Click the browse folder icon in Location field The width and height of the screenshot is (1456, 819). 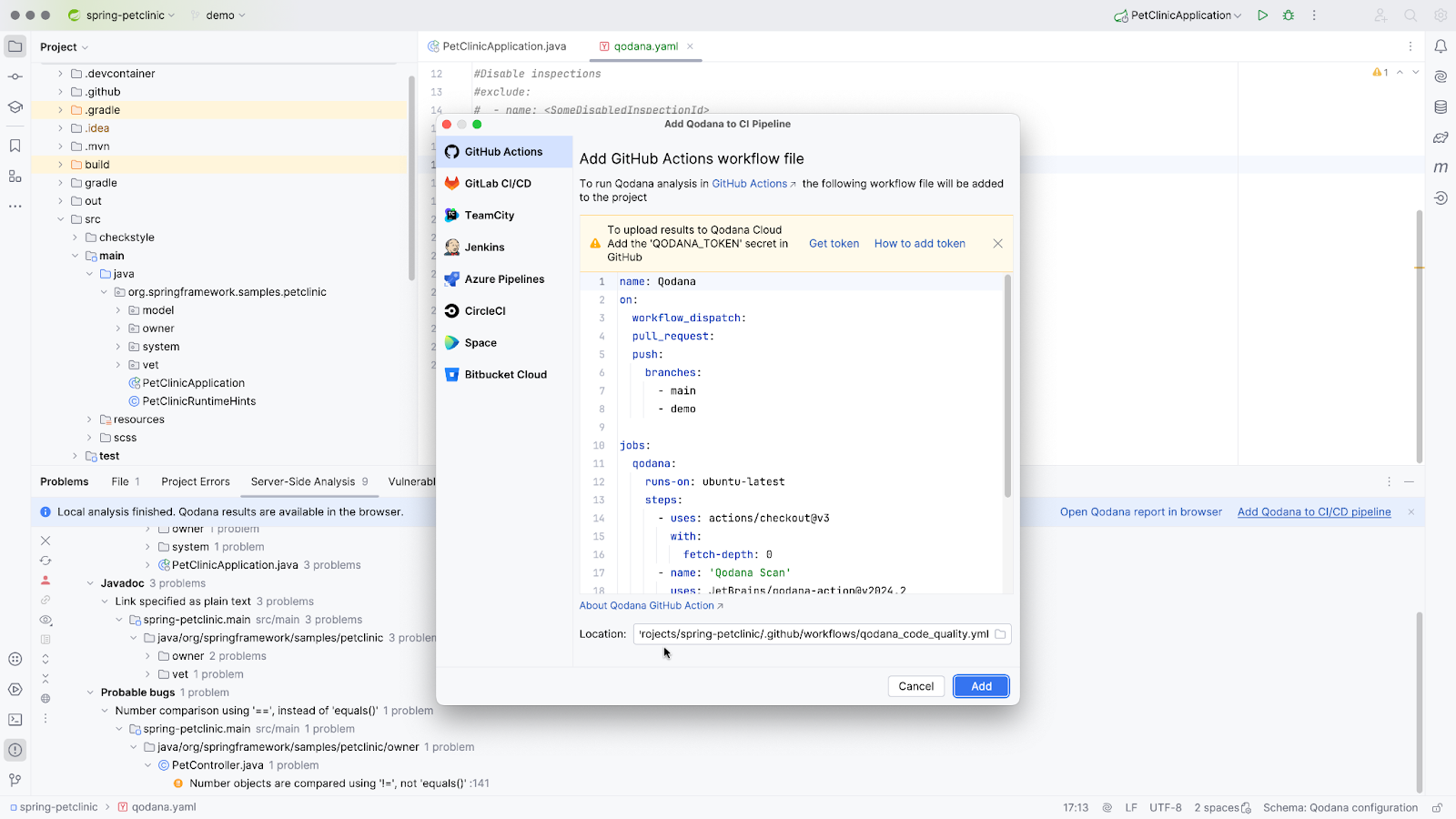pos(1000,634)
